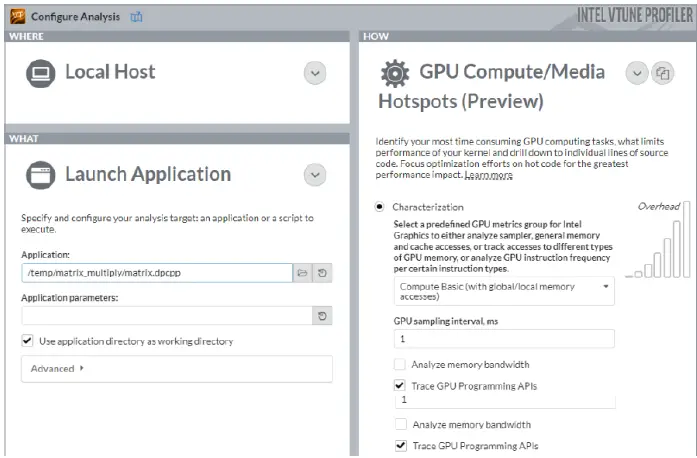This screenshot has height=458, width=697.
Task: Click the Configure Analysis title text
Action: (x=76, y=17)
